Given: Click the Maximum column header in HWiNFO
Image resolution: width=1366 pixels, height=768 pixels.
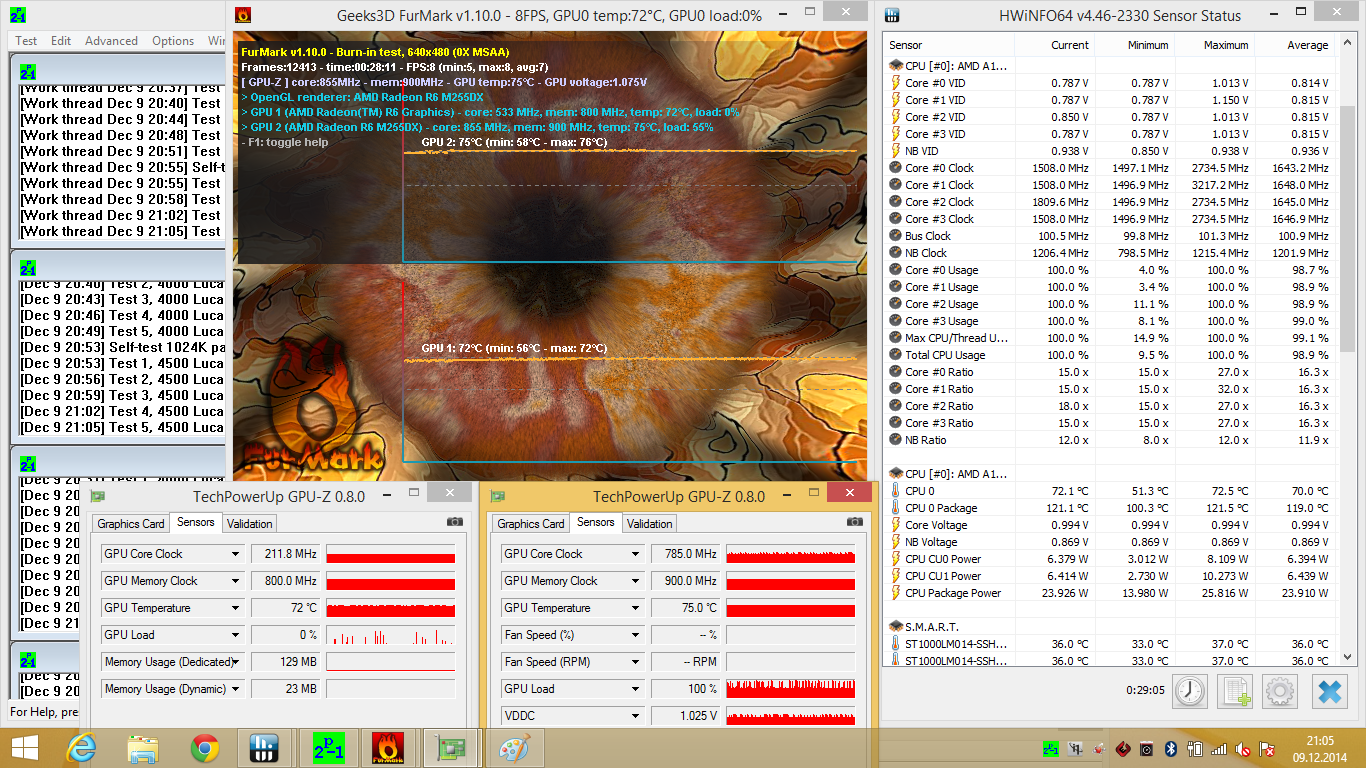Looking at the screenshot, I should point(1215,45).
